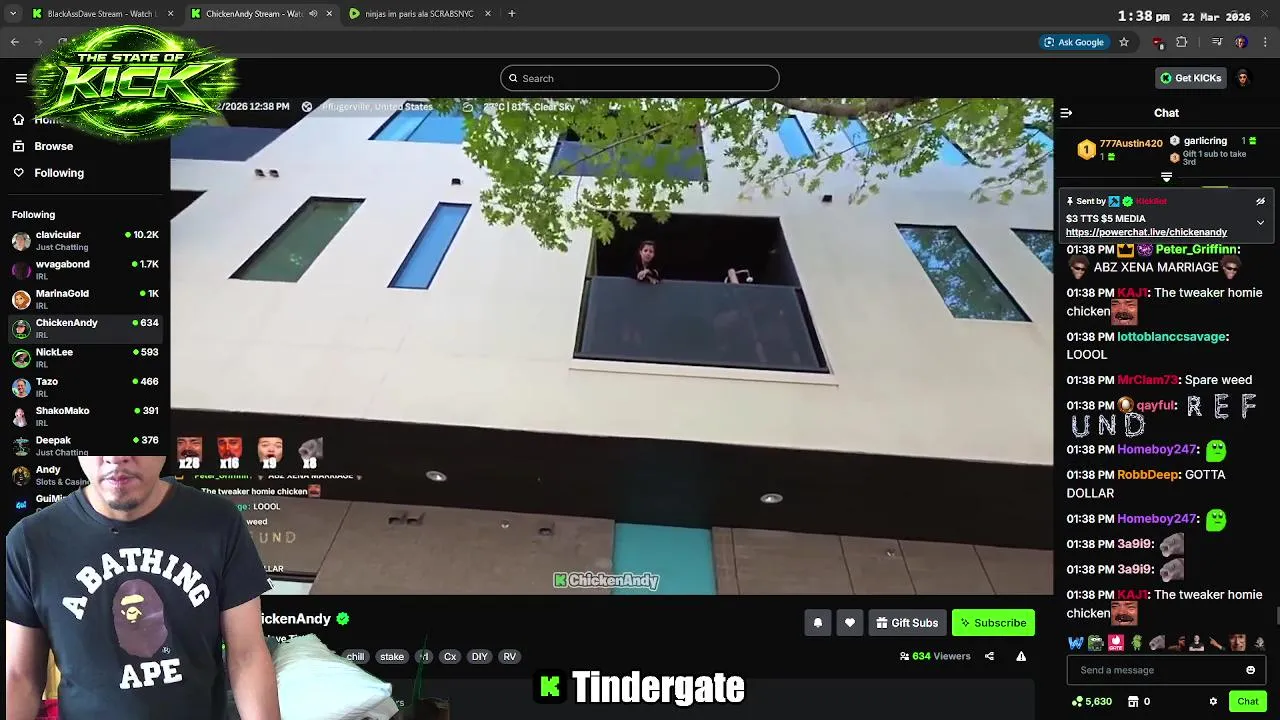Expand the gift leaderboard handle
This screenshot has height=720, width=1280.
tap(1166, 177)
